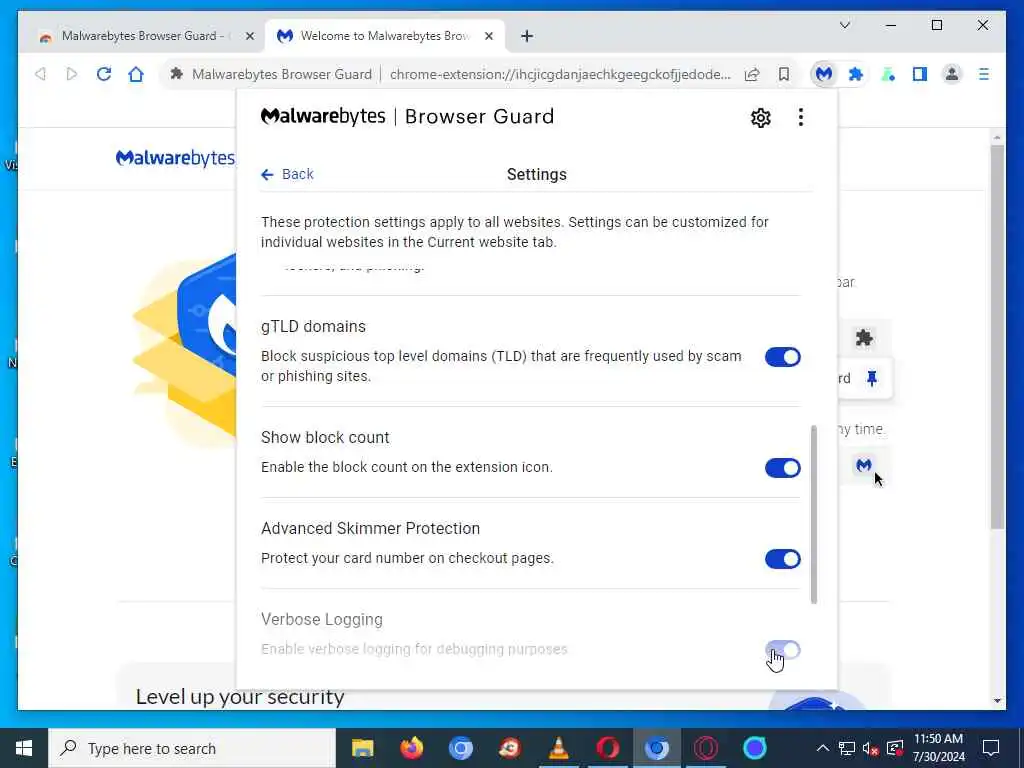The height and width of the screenshot is (768, 1024).
Task: Open the Extensions puzzle icon in toolbar
Action: (x=856, y=74)
